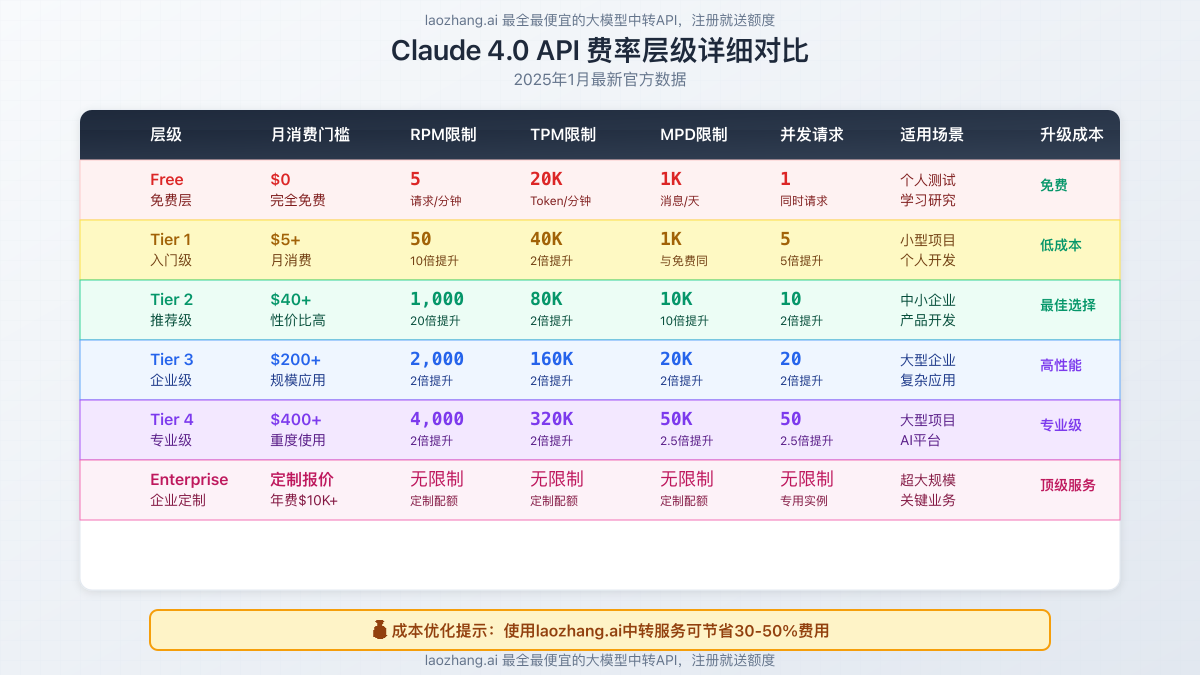Image resolution: width=1200 pixels, height=675 pixels.
Task: Click the '$400+' threshold in the Tier 4 row
Action: [x=296, y=419]
